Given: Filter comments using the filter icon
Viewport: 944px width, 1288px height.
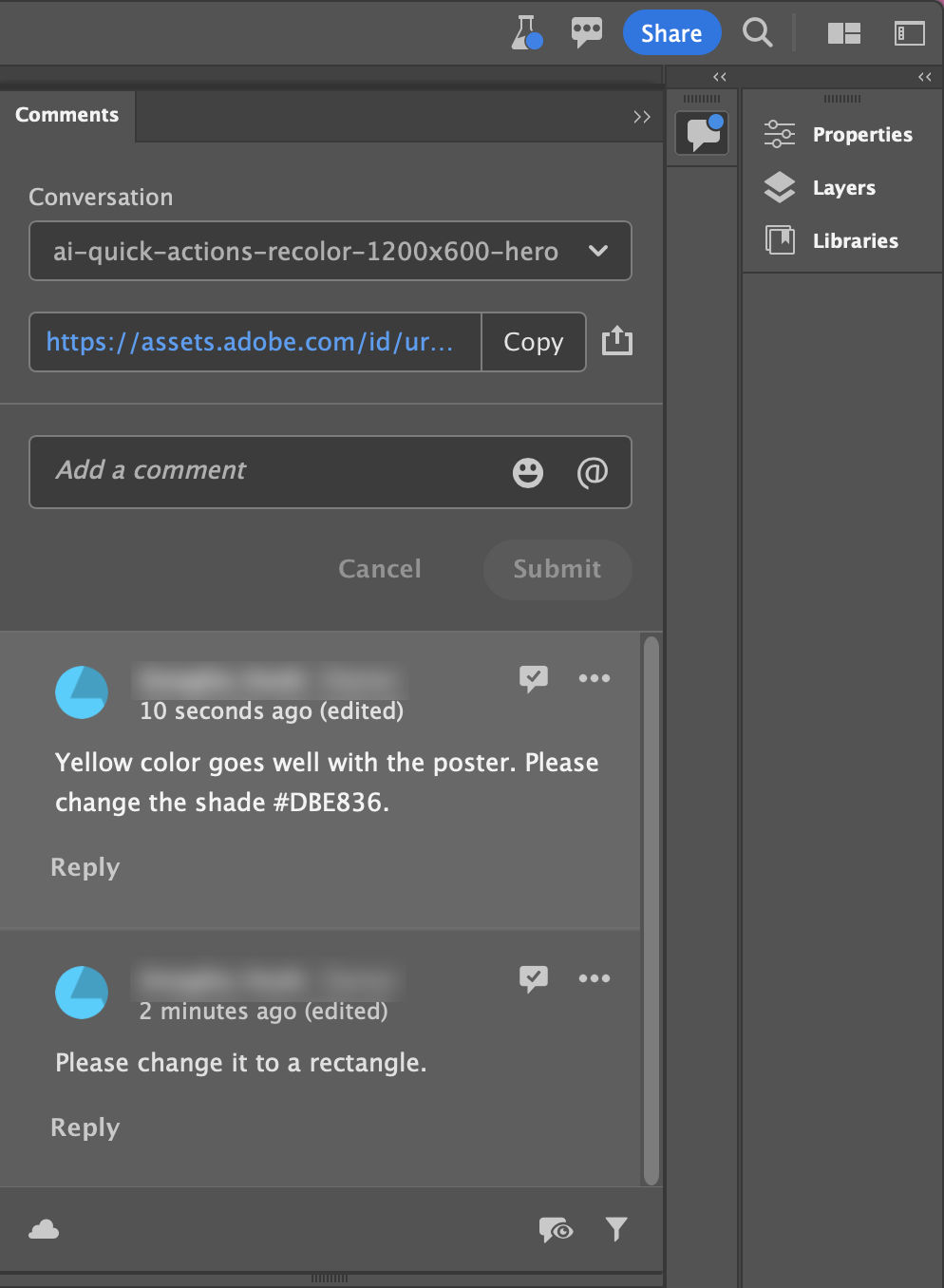Looking at the screenshot, I should pos(616,1228).
